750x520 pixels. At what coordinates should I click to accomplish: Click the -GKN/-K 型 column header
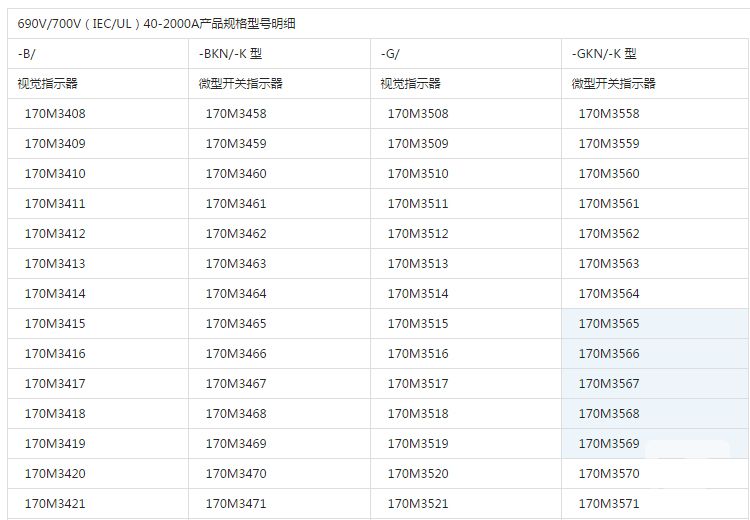[x=604, y=53]
